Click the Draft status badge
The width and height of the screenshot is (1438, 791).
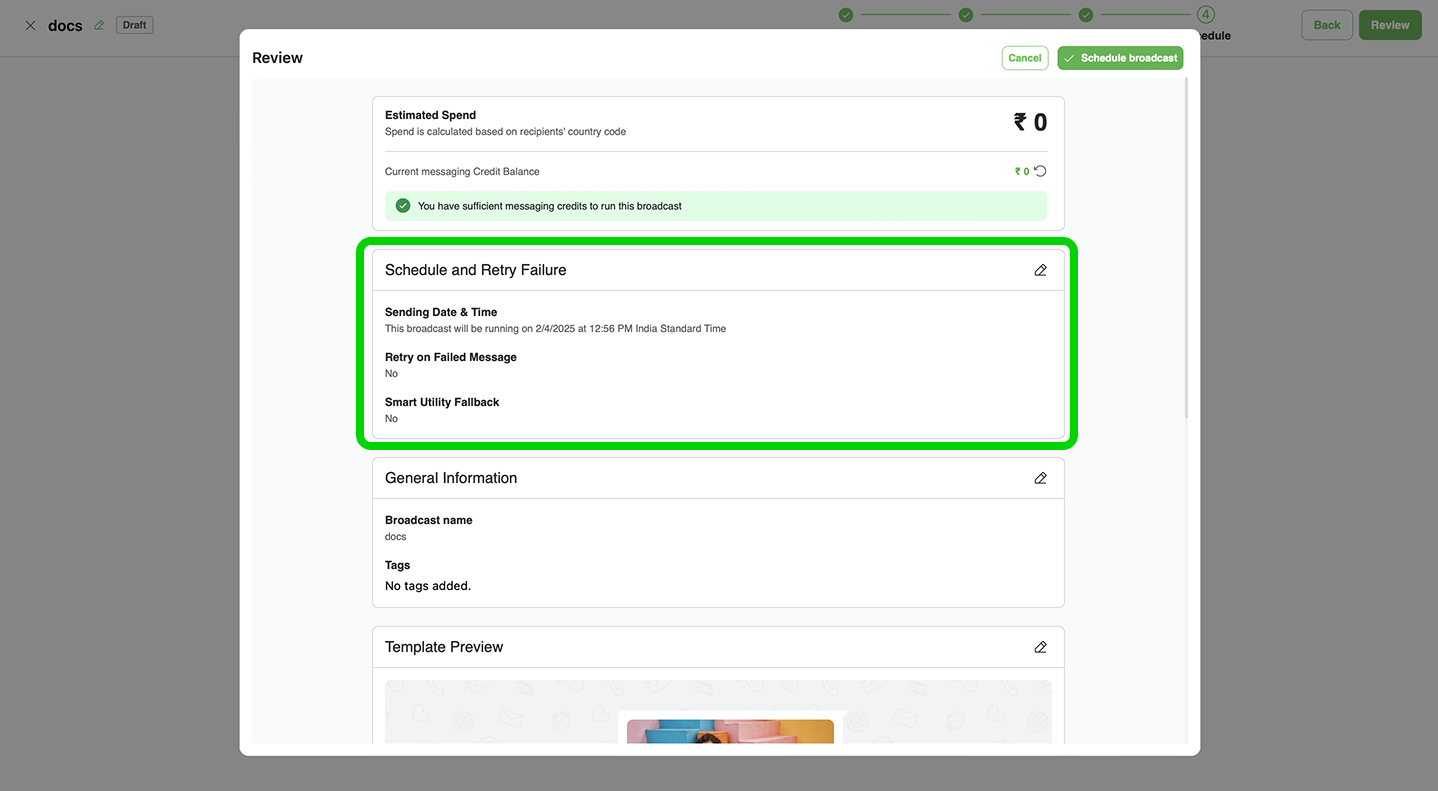[x=134, y=25]
